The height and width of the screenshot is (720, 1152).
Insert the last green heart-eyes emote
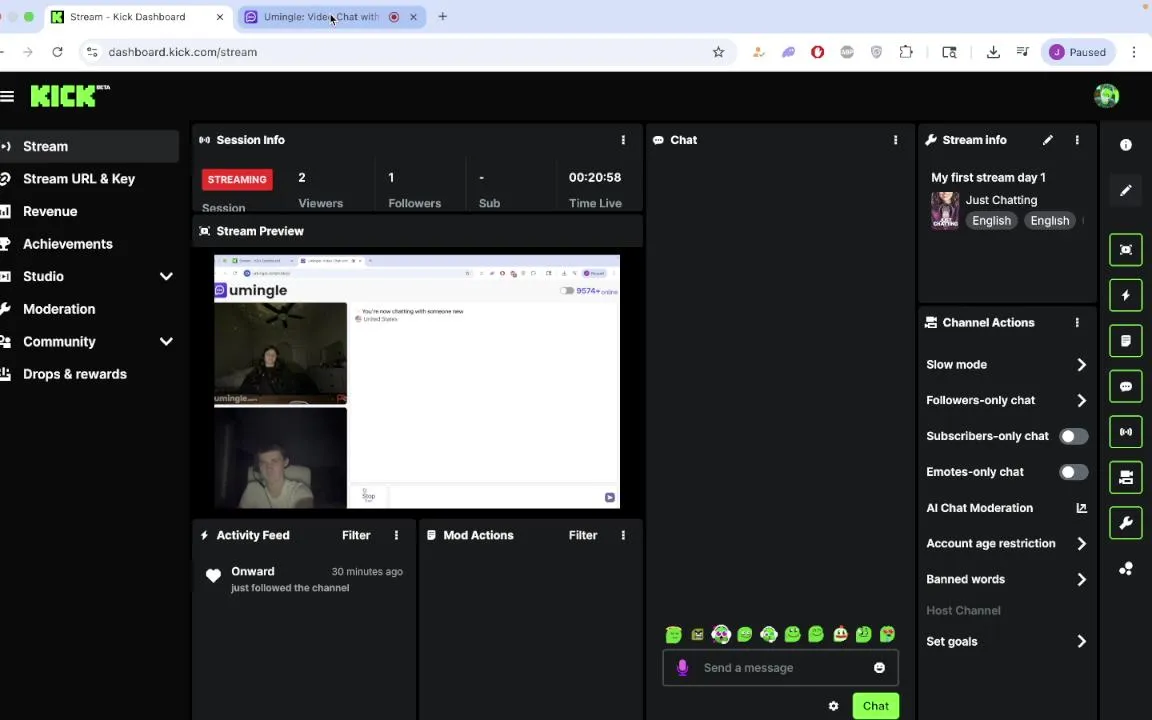(888, 634)
